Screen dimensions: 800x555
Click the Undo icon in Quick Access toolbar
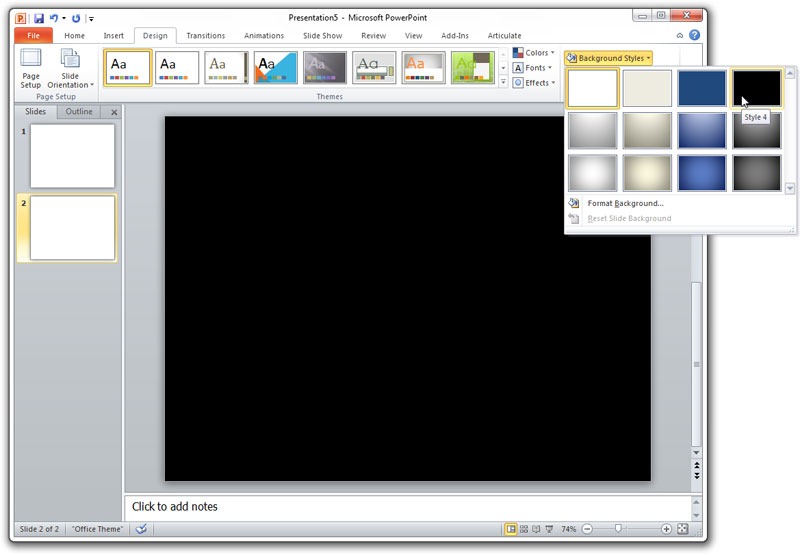[x=53, y=18]
